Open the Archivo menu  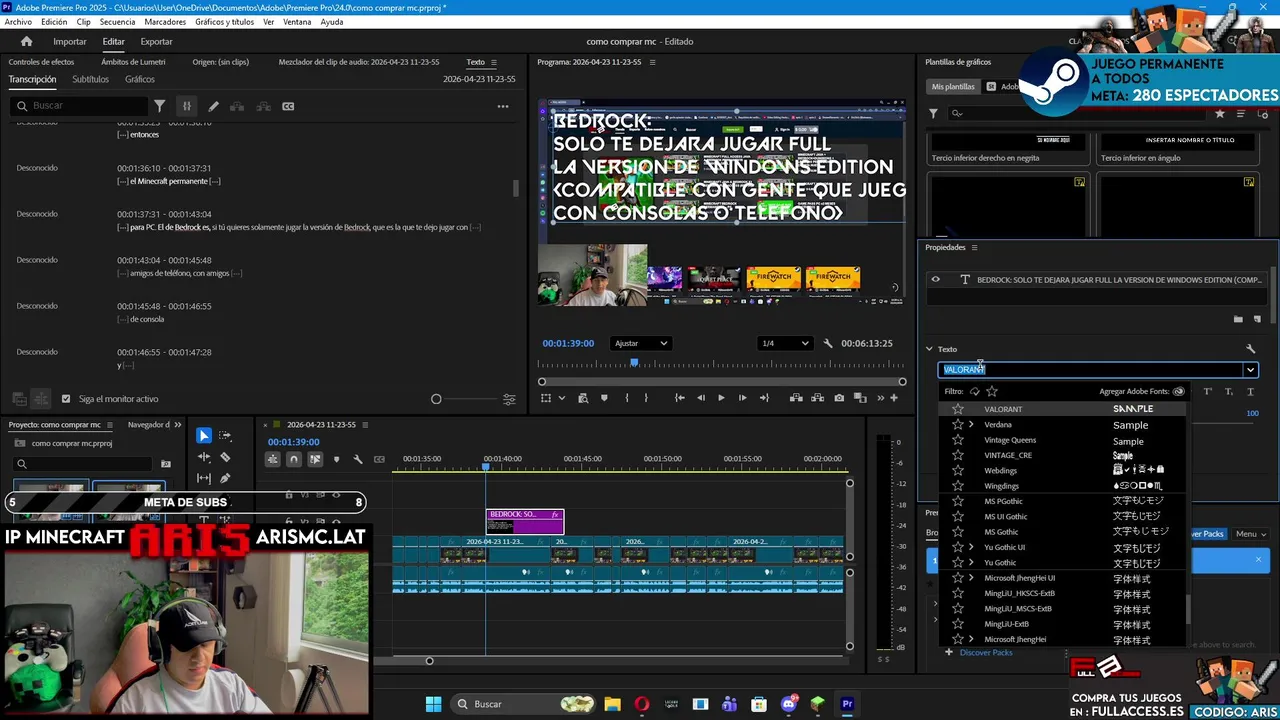(x=18, y=22)
